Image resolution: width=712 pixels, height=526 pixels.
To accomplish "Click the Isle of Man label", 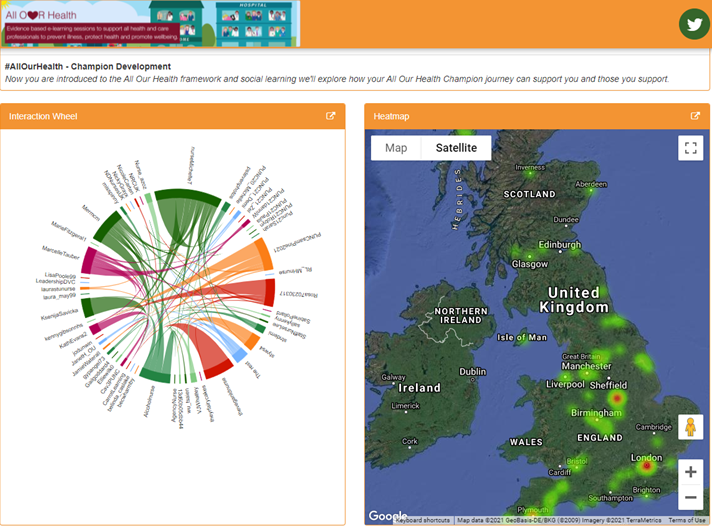I will tap(522, 337).
